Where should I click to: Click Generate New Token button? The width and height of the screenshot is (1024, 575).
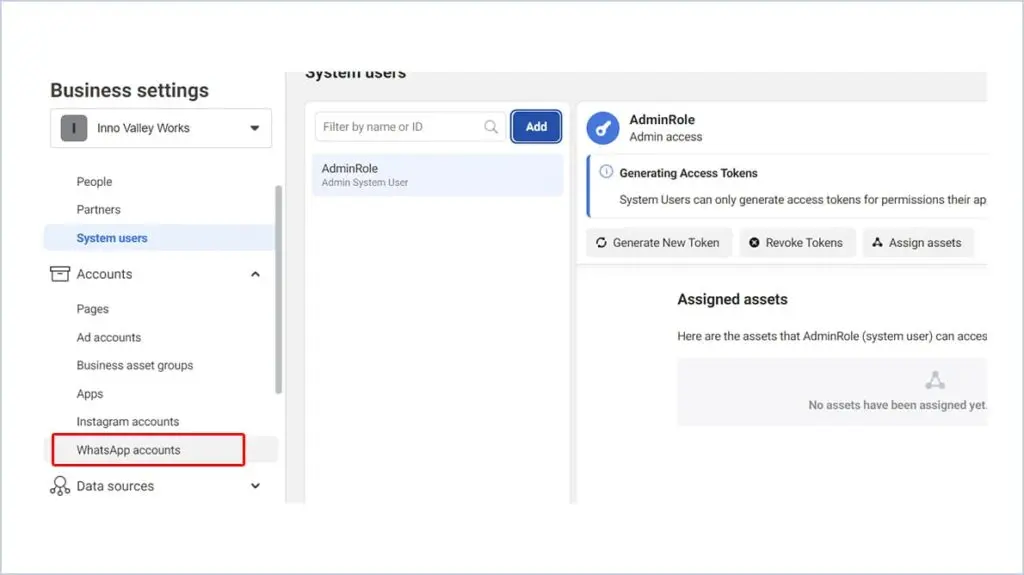coord(658,242)
